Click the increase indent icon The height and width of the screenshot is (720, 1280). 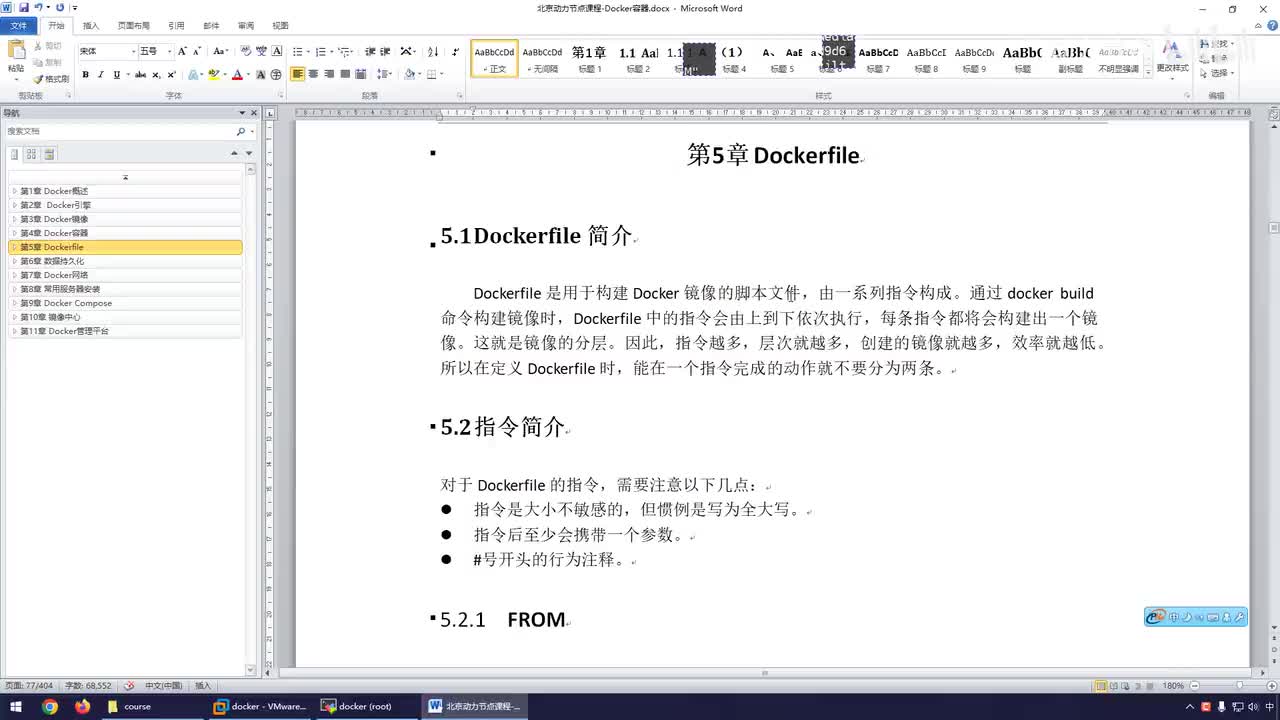tap(385, 51)
